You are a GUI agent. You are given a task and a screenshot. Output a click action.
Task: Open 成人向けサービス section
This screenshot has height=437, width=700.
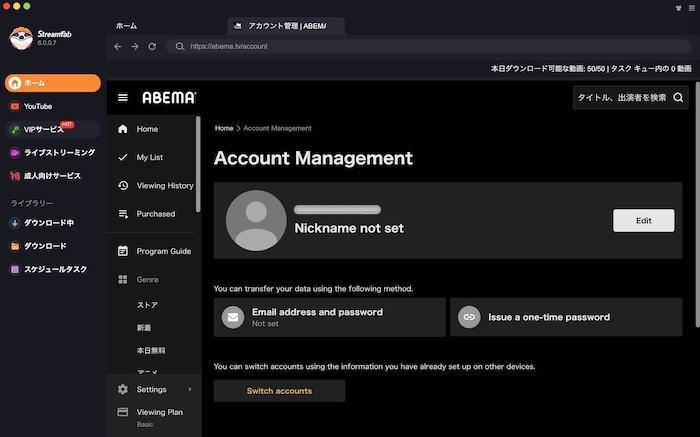(x=53, y=176)
